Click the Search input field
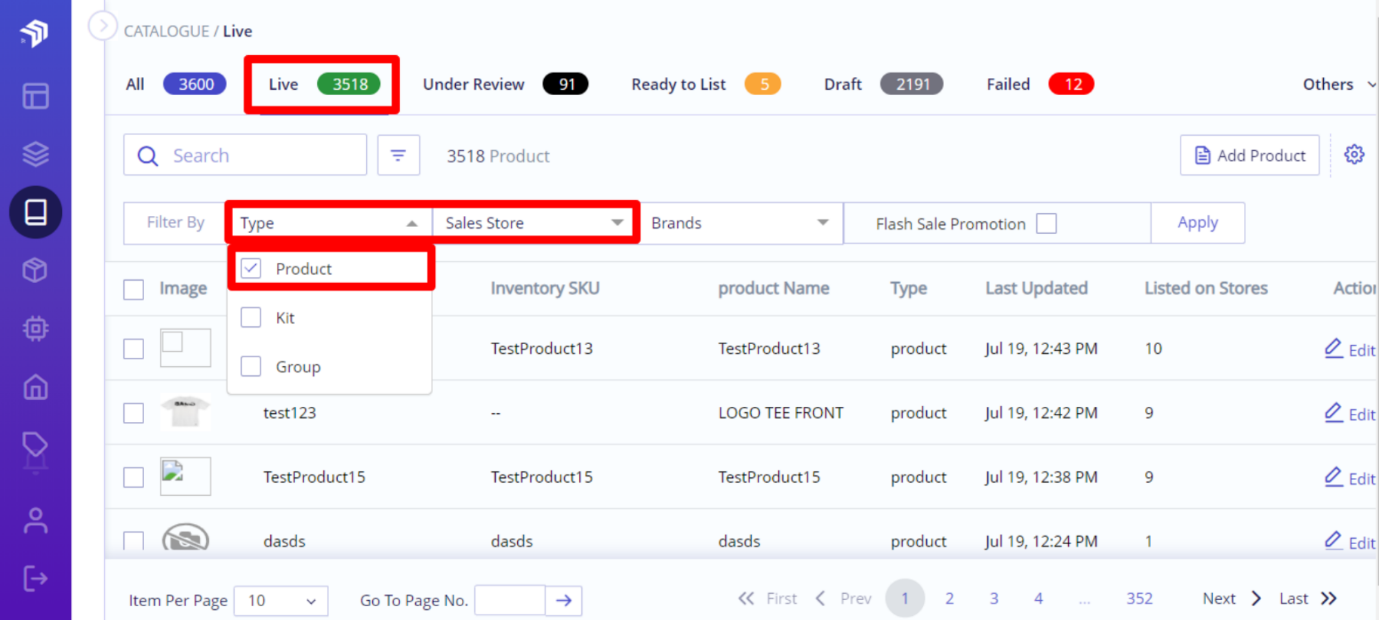 tap(245, 155)
